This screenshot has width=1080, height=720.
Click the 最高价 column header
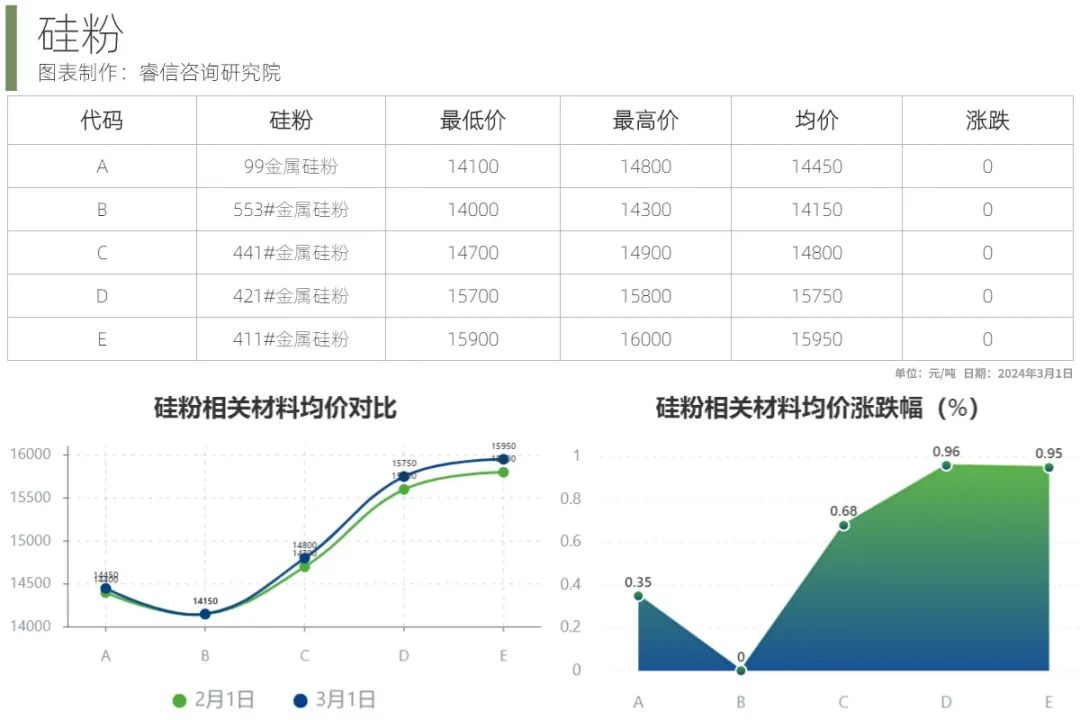click(x=645, y=121)
